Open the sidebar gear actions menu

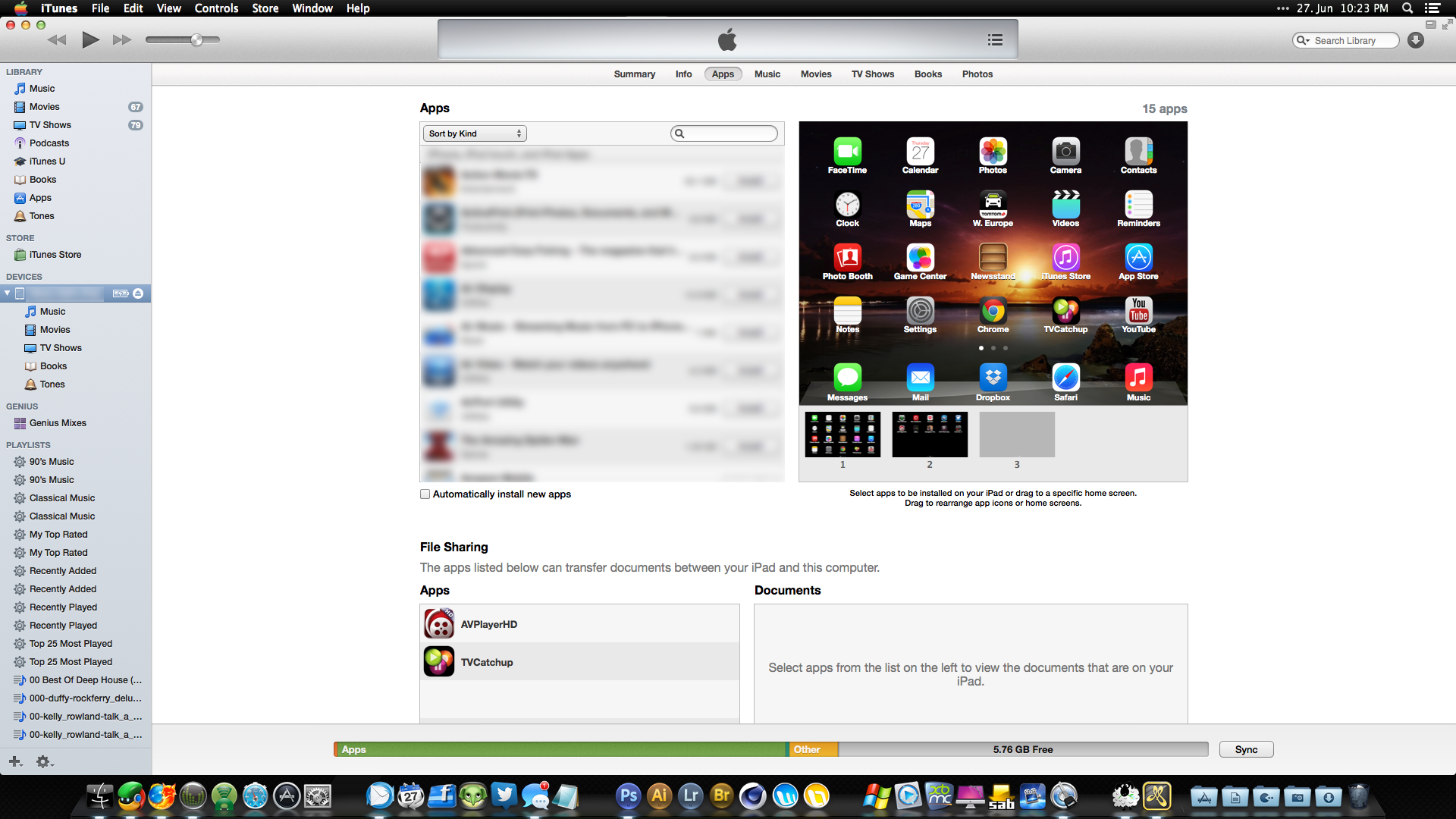(x=45, y=761)
